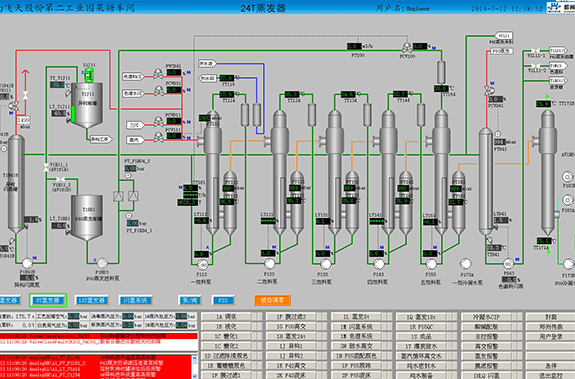Viewport: 575px width, 379px height.
Task: Click the FT200 flow value display
Action: [354, 47]
